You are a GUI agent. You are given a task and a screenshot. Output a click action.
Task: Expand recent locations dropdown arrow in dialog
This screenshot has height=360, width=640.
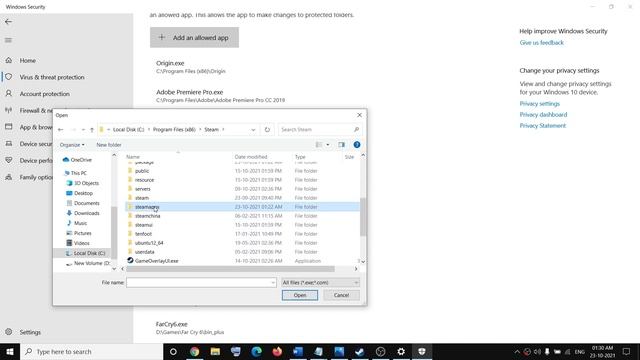(x=83, y=130)
